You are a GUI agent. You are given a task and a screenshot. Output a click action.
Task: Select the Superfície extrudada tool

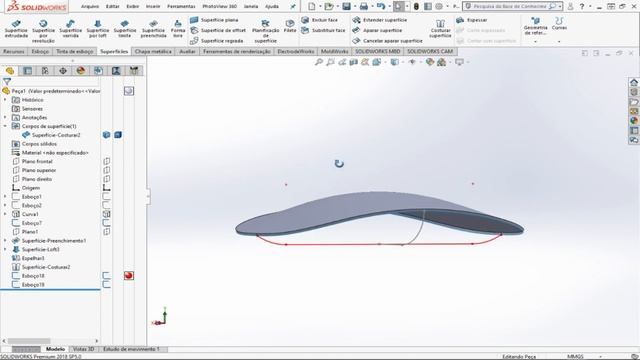pyautogui.click(x=16, y=29)
